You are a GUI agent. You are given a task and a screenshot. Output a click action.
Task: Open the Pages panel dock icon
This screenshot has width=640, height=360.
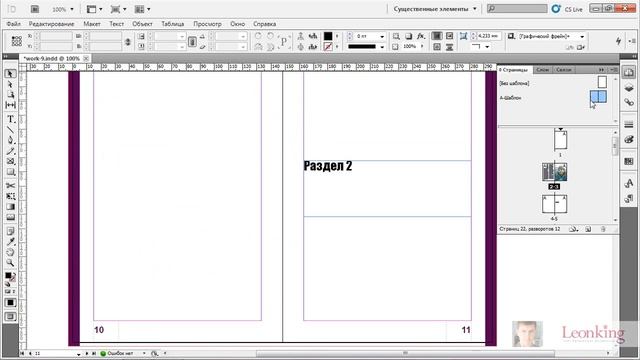coord(629,73)
